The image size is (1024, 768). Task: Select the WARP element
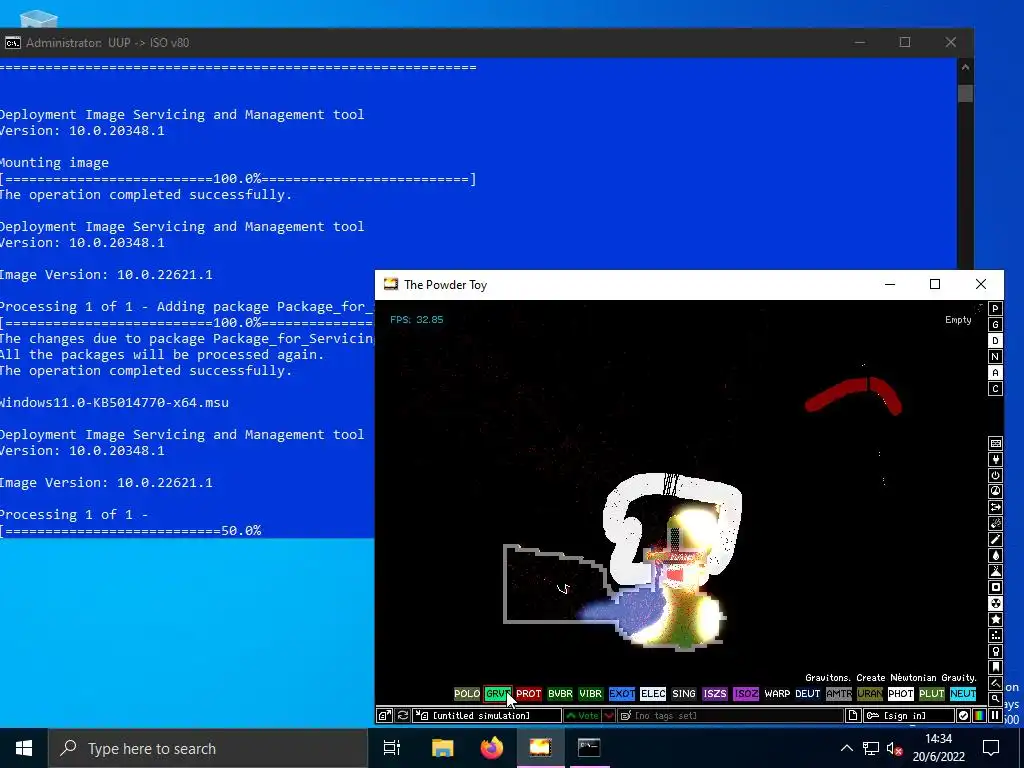(x=776, y=694)
